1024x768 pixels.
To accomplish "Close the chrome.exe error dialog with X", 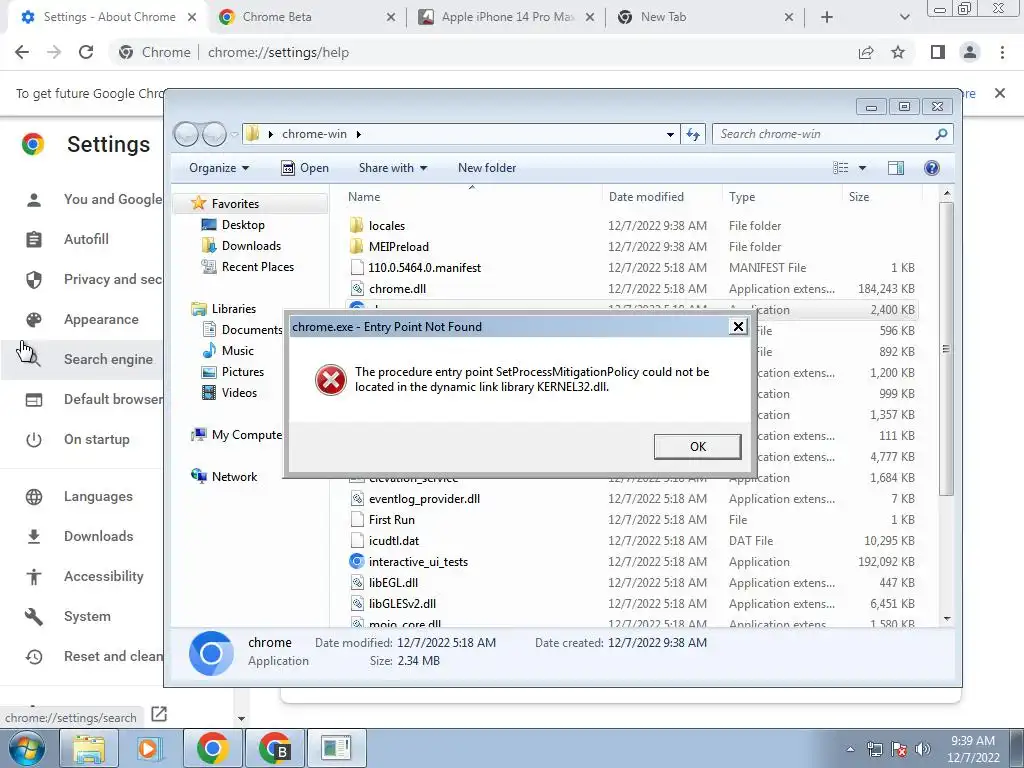I will (738, 327).
